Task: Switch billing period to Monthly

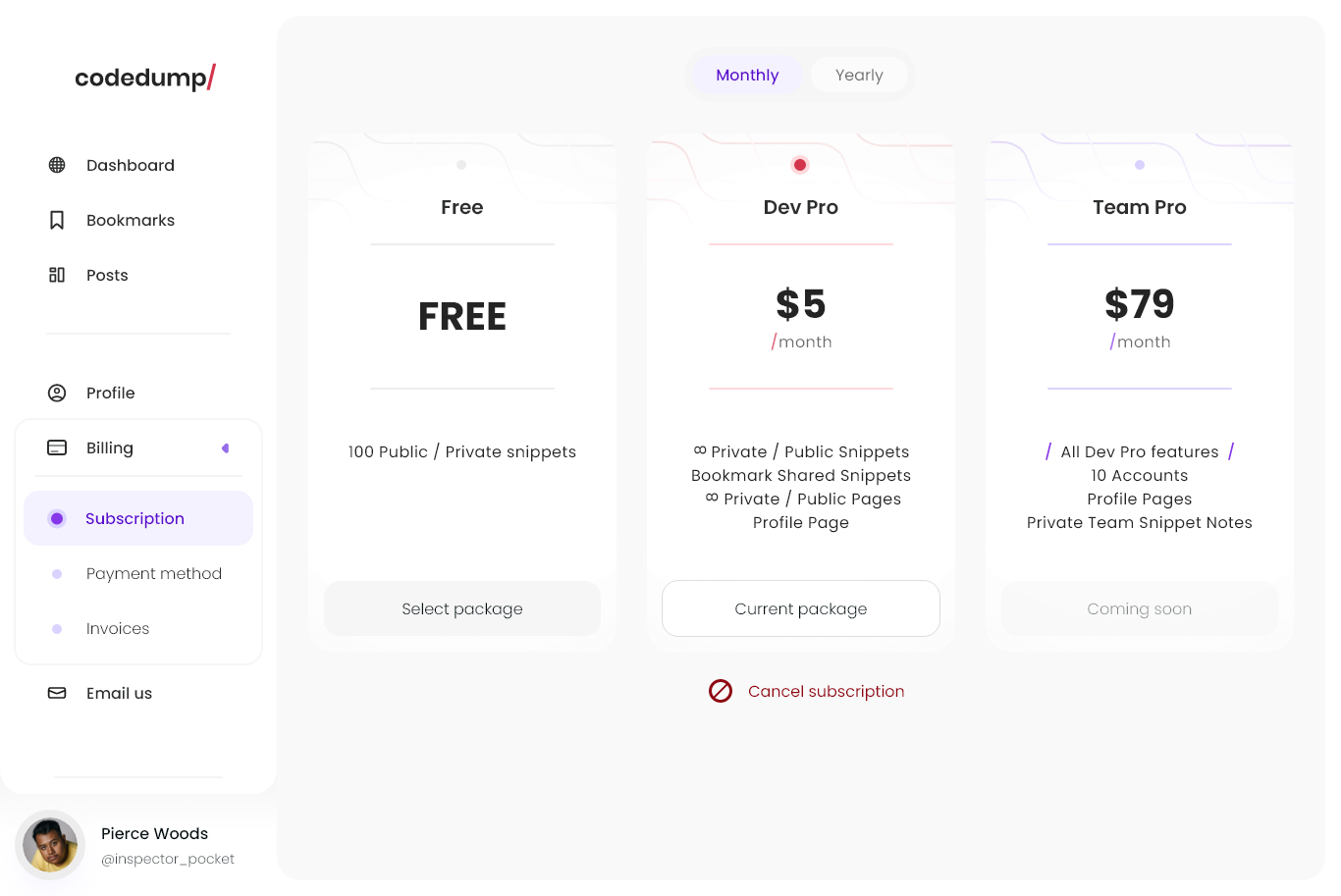Action: click(x=747, y=75)
